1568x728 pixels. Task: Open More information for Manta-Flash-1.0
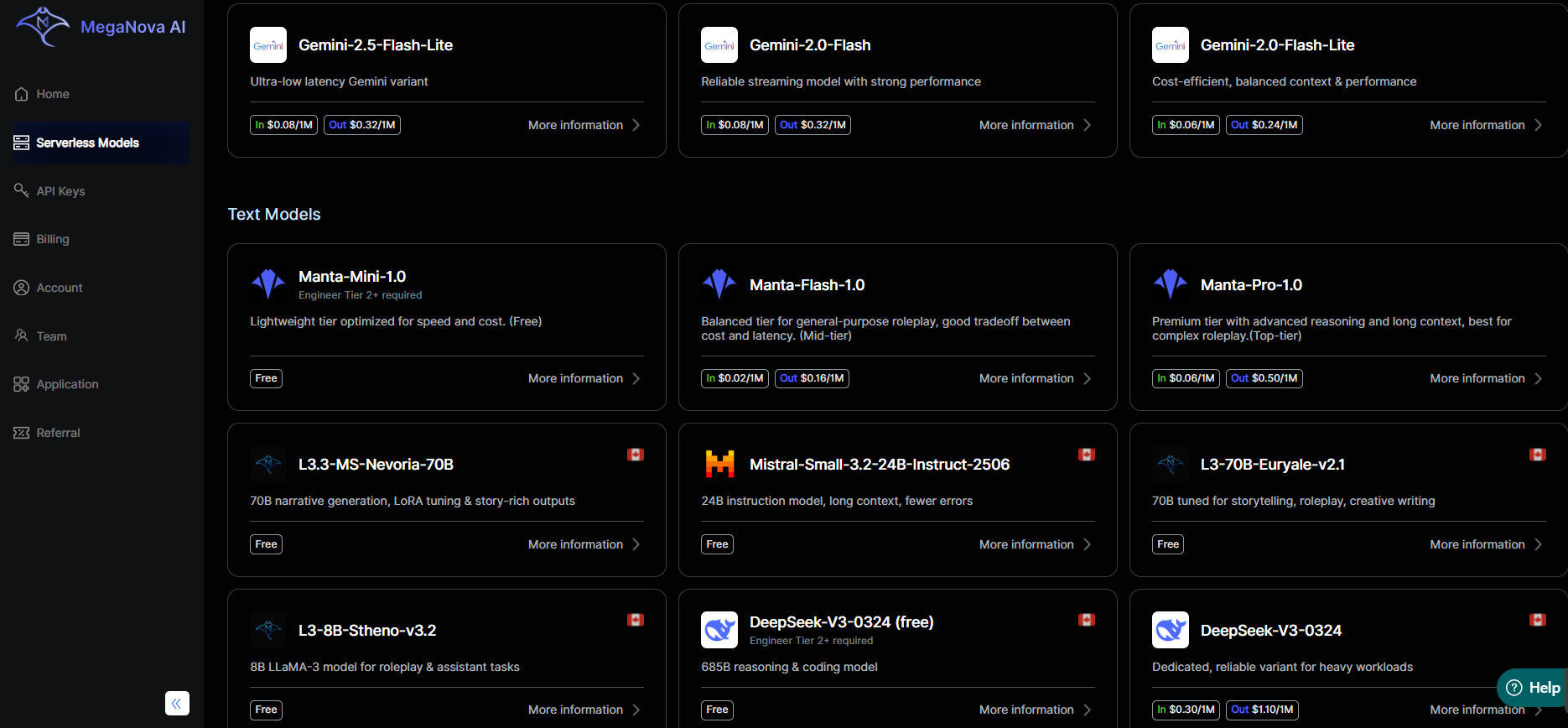click(x=1035, y=378)
